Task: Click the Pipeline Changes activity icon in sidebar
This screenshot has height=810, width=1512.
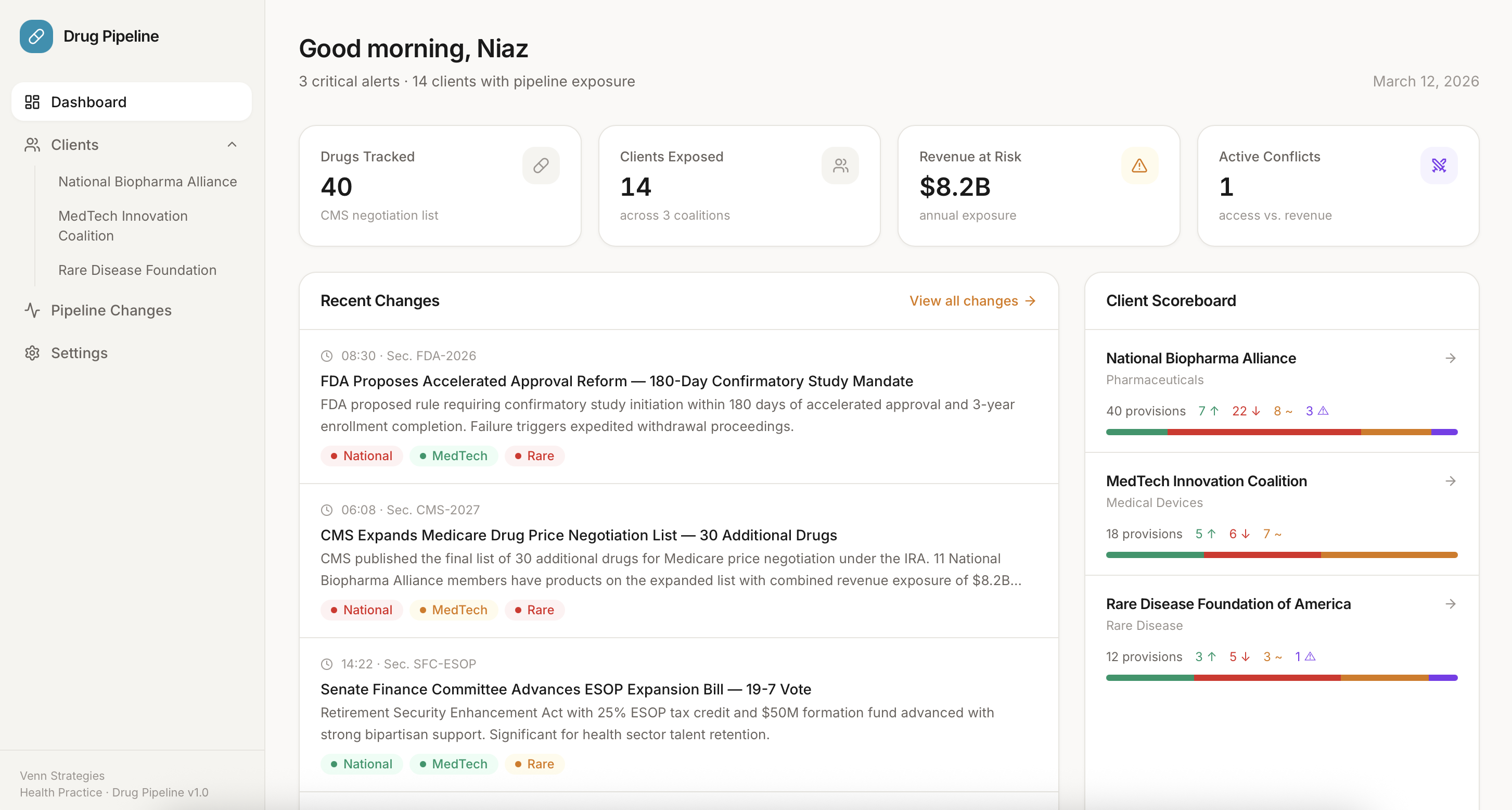Action: coord(32,310)
